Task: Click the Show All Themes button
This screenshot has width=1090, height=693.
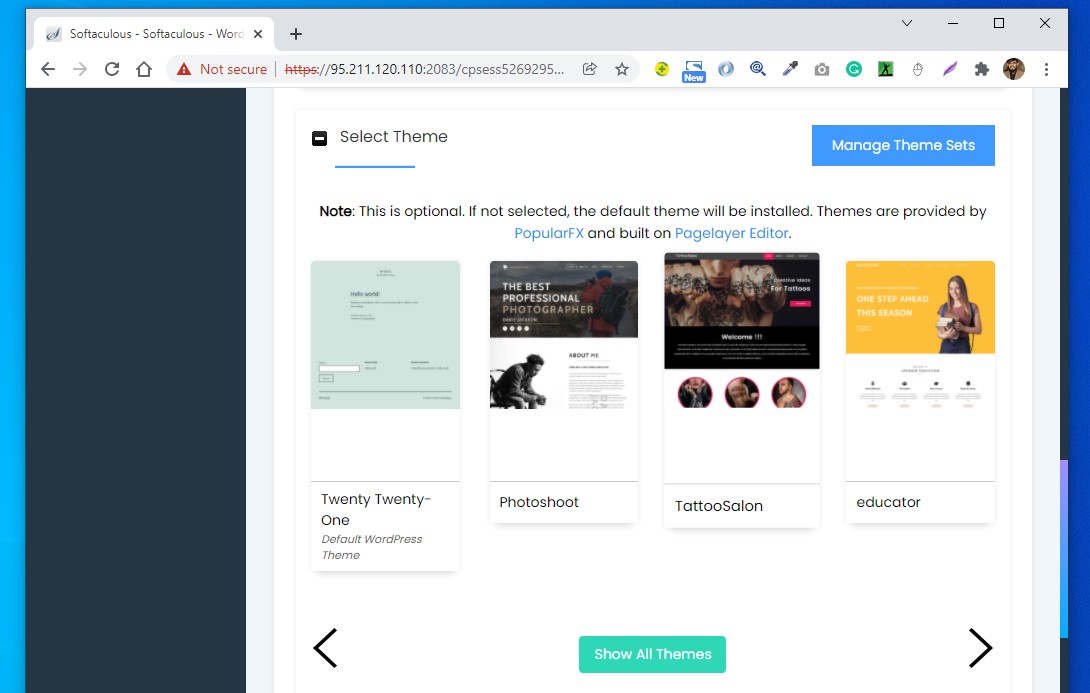Action: coord(652,654)
